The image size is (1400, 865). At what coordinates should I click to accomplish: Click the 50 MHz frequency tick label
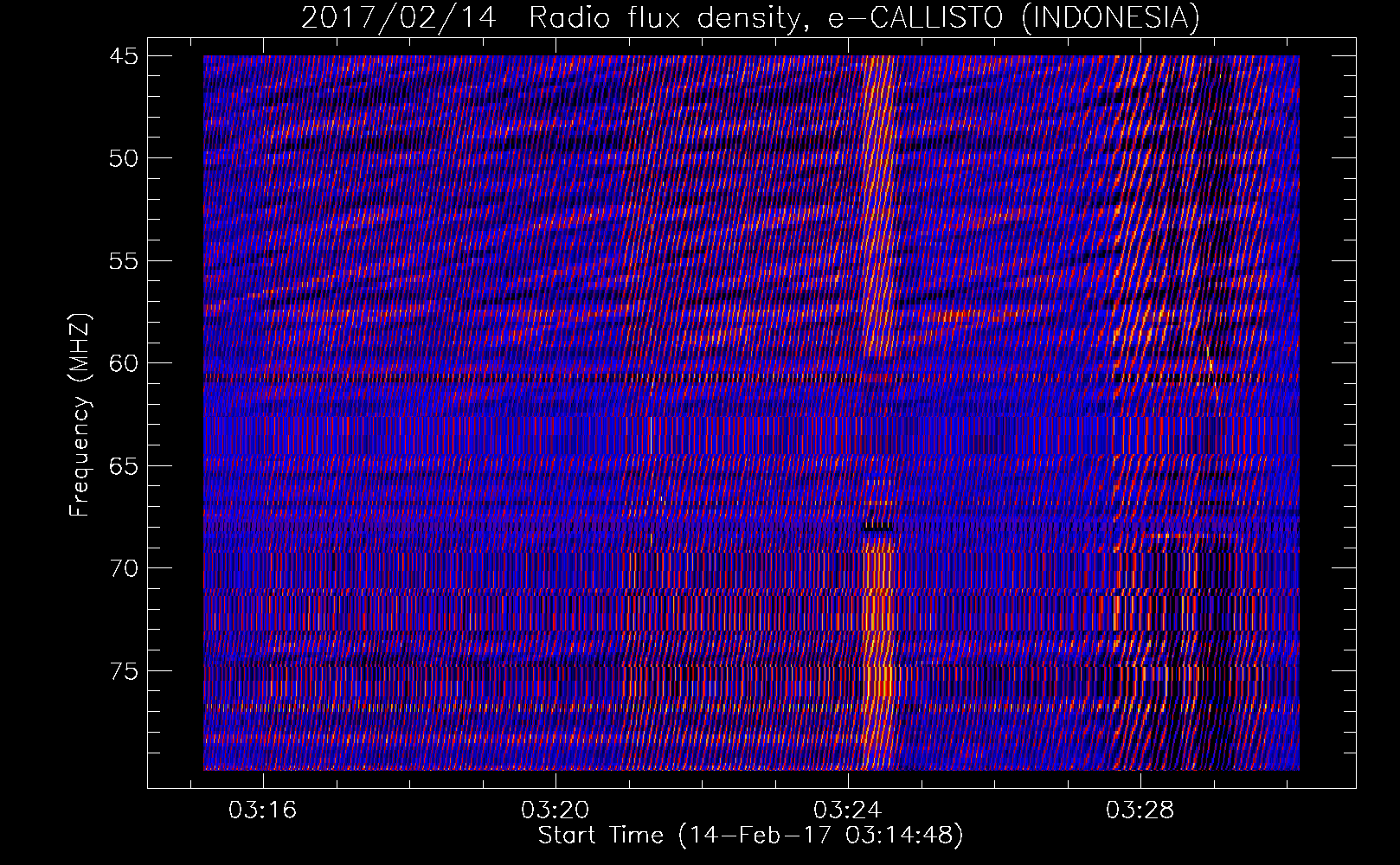coord(124,158)
